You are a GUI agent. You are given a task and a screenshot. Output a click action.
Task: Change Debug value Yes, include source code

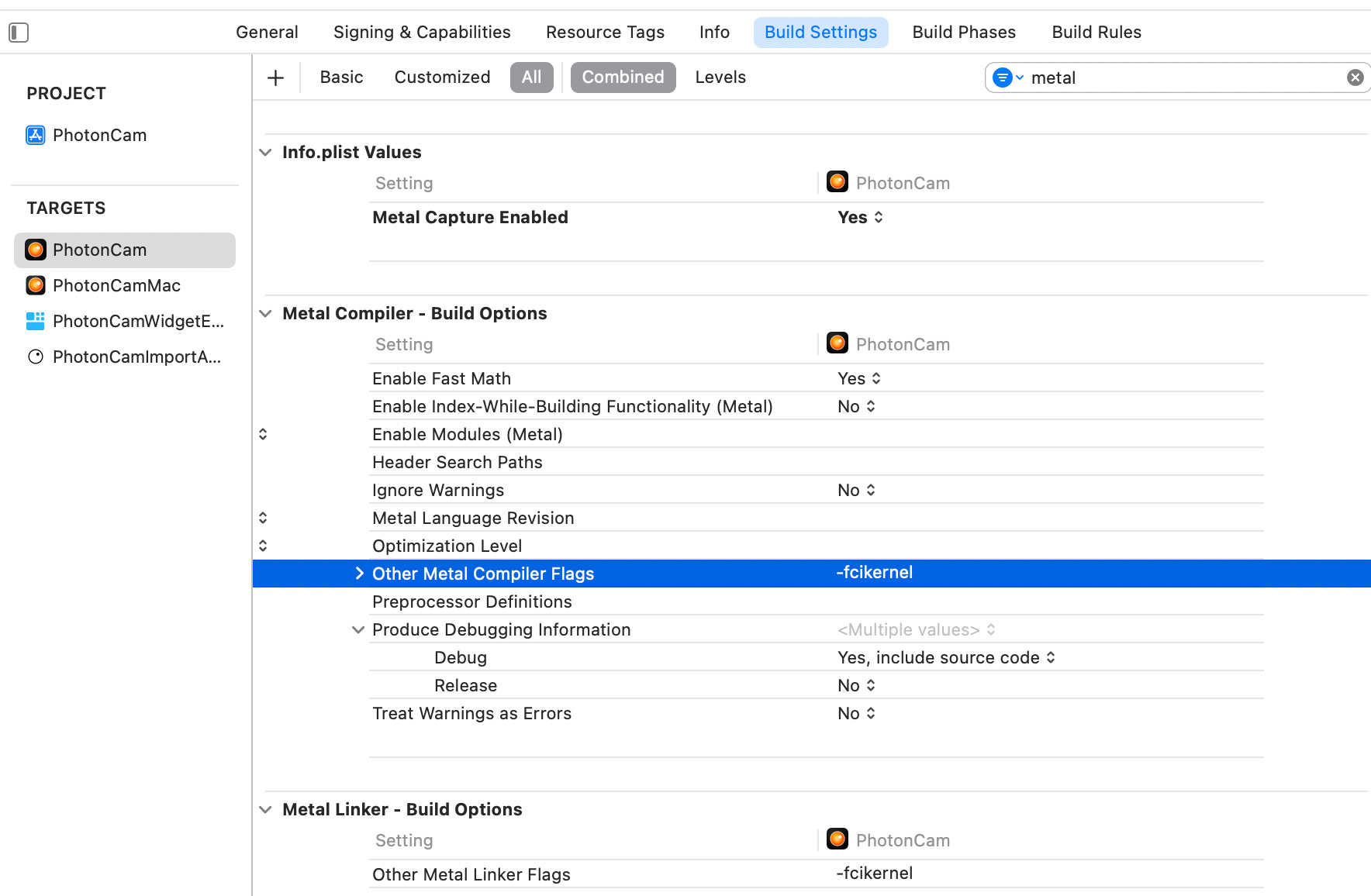(x=946, y=658)
